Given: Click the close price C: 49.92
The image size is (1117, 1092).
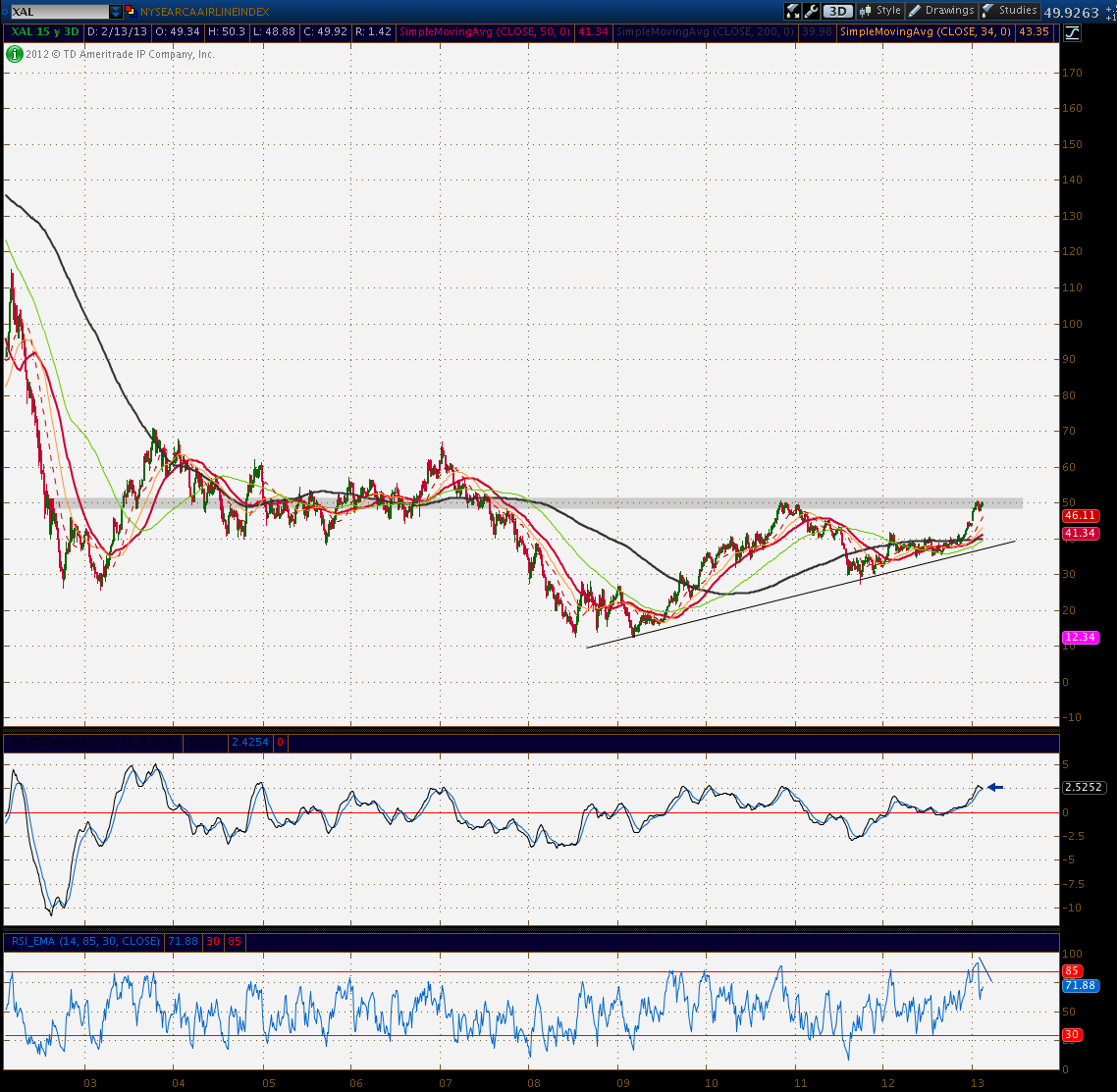Looking at the screenshot, I should 325,31.
